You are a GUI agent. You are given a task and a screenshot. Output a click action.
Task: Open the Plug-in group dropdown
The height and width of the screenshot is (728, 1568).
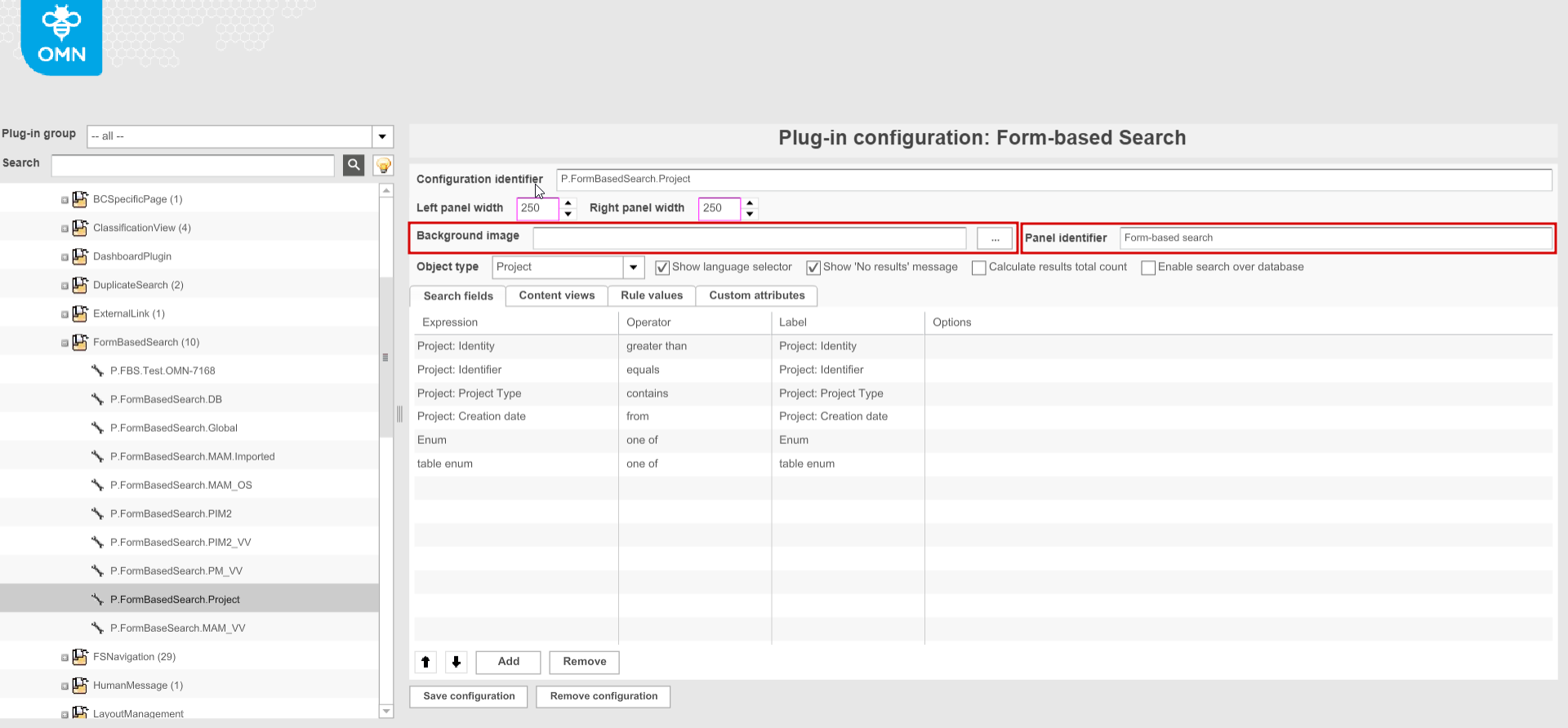[x=382, y=136]
